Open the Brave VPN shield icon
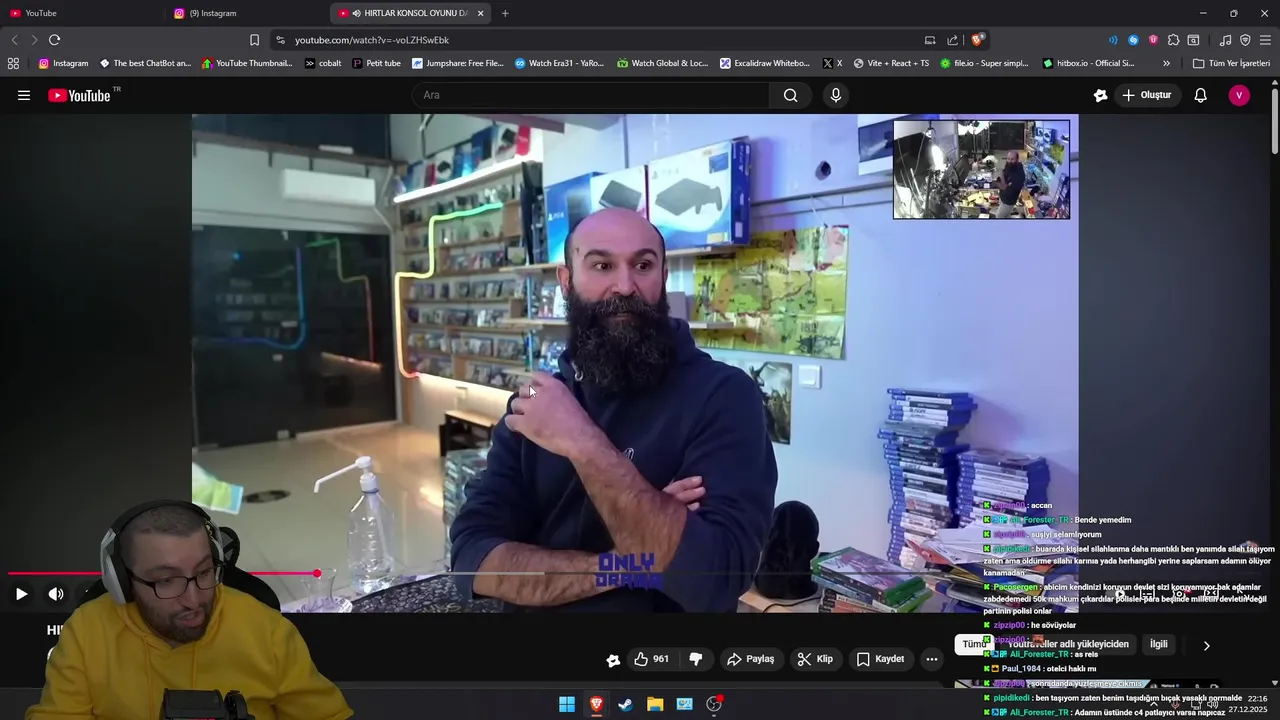The image size is (1280, 720). click(1245, 40)
